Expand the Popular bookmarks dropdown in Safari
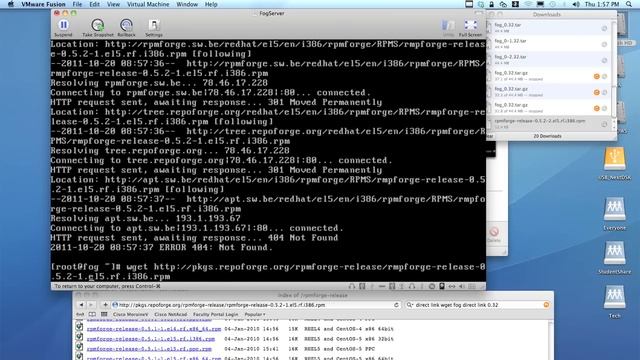 pyautogui.click(x=255, y=315)
